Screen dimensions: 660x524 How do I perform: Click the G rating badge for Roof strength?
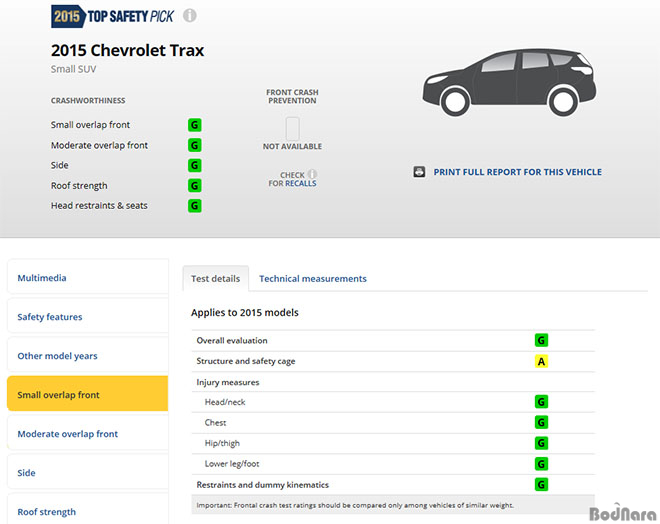[194, 186]
